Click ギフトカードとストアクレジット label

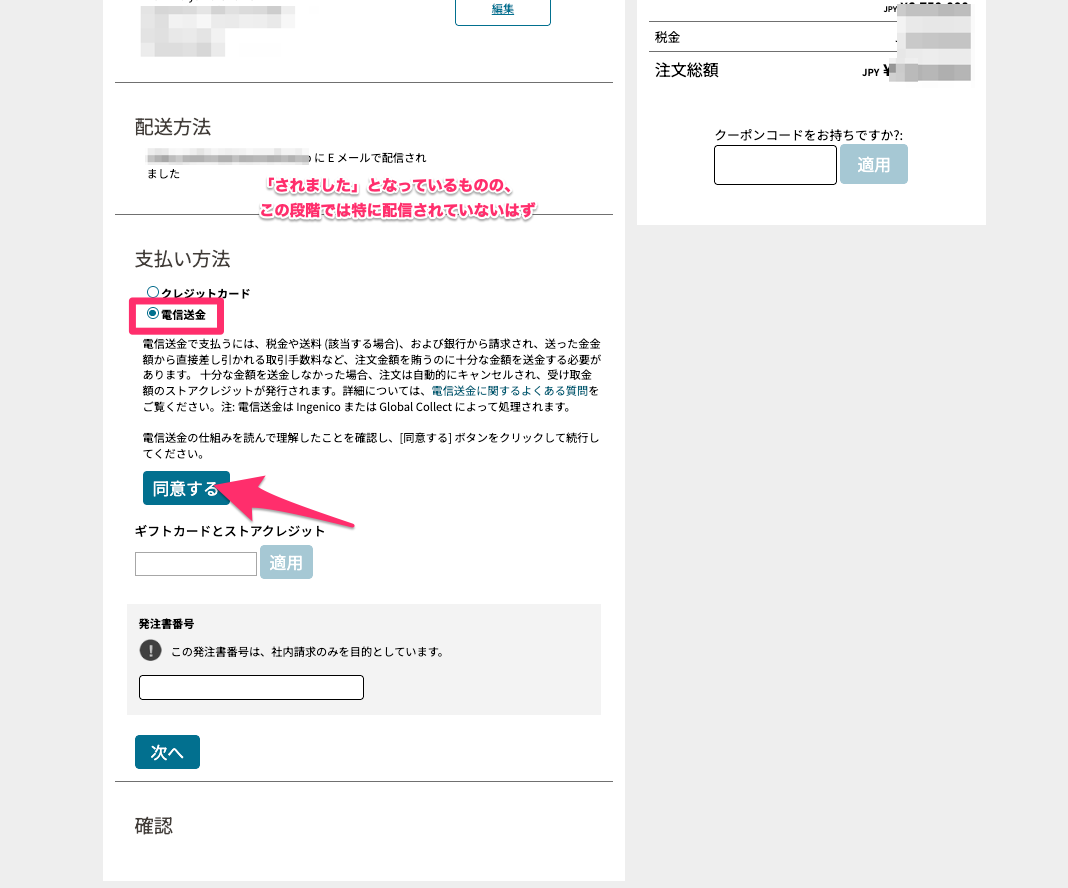pos(230,531)
